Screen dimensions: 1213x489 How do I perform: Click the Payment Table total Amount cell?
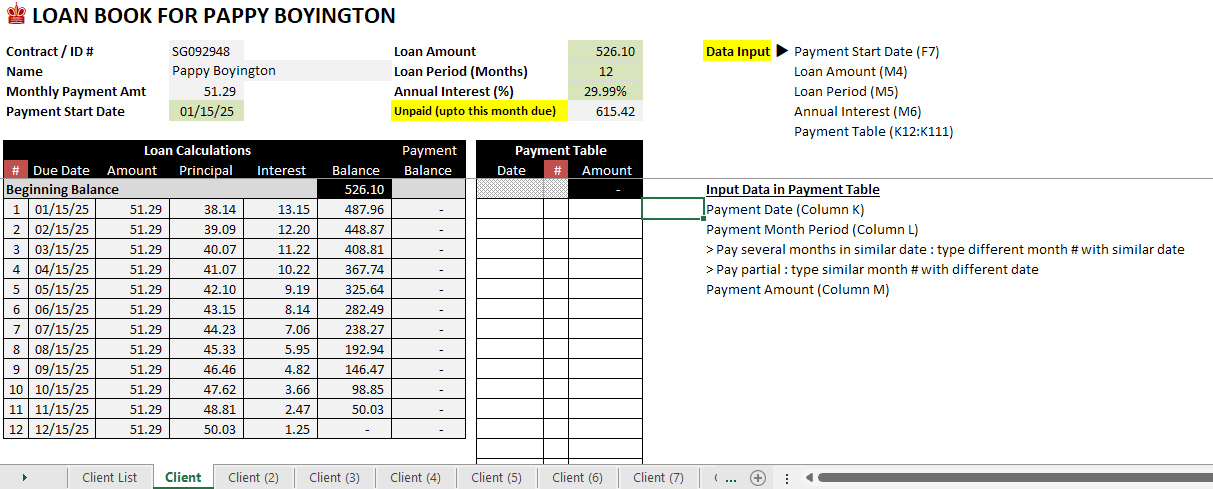605,189
